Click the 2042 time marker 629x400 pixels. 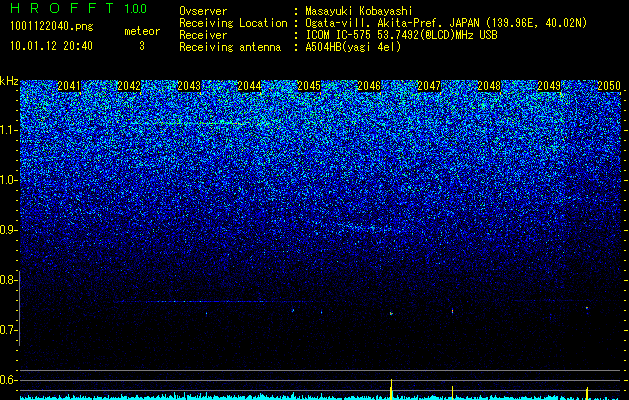(x=129, y=86)
